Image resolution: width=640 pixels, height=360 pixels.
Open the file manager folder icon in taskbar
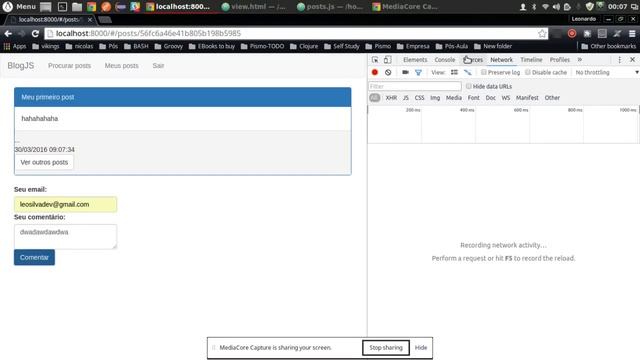(x=77, y=7)
